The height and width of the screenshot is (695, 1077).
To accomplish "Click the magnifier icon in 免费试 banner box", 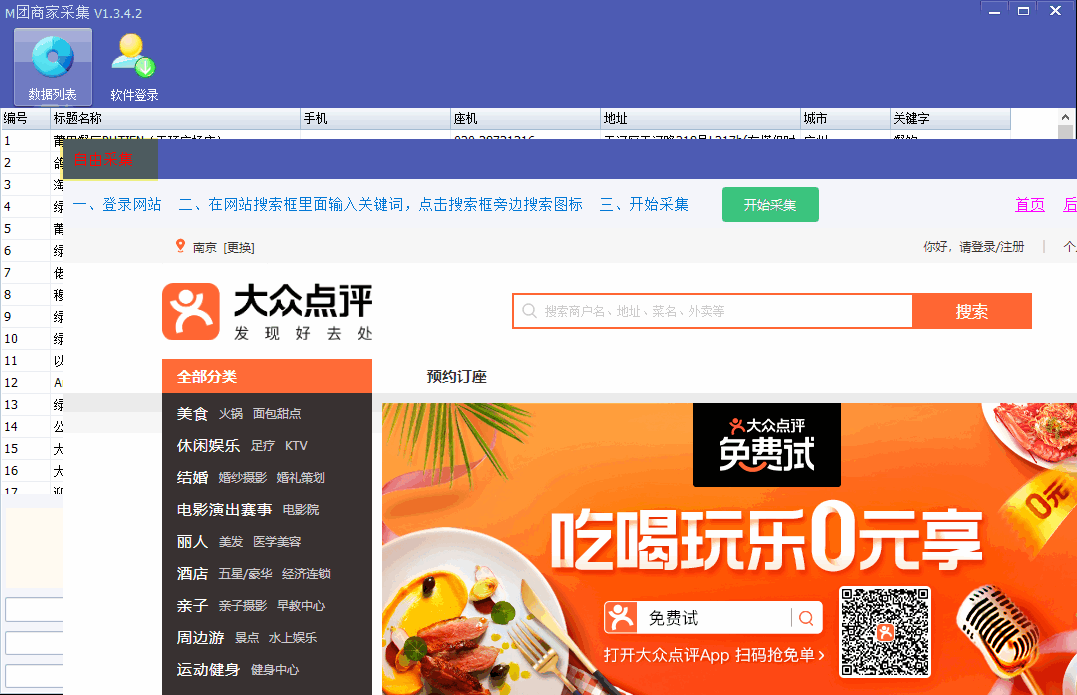I will (806, 618).
